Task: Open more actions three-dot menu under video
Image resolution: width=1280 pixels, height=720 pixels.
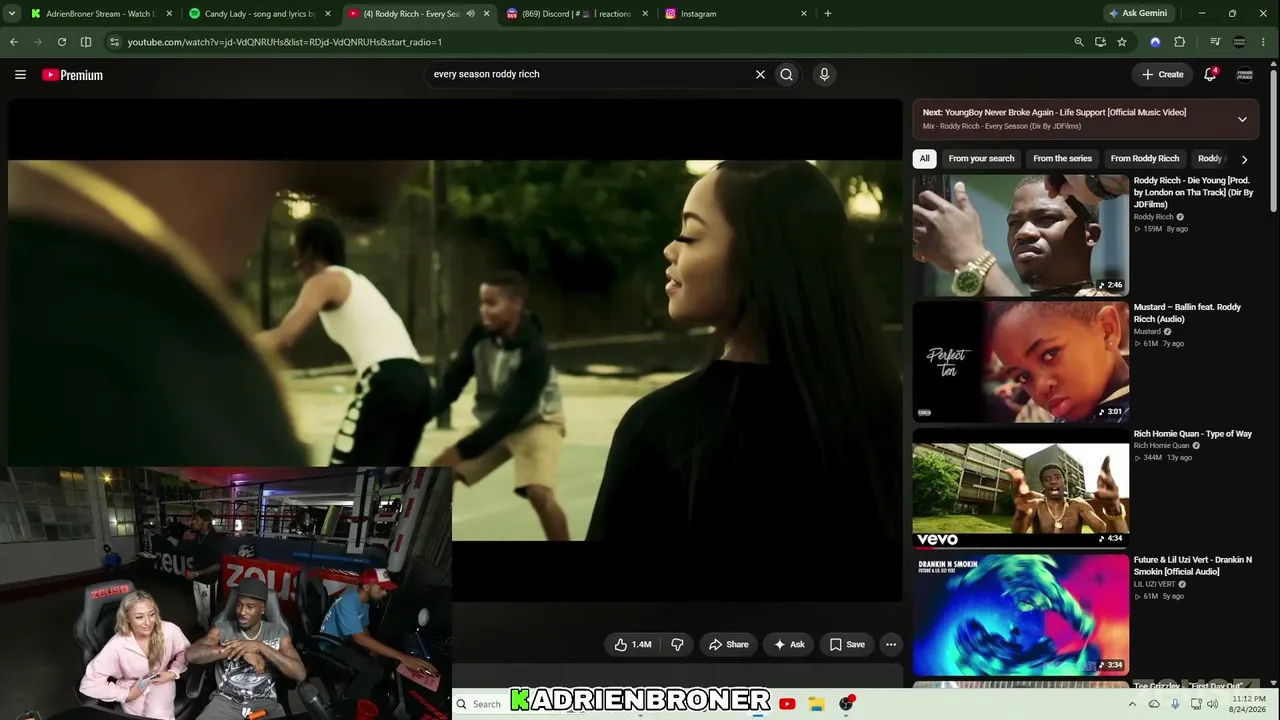Action: [x=891, y=644]
